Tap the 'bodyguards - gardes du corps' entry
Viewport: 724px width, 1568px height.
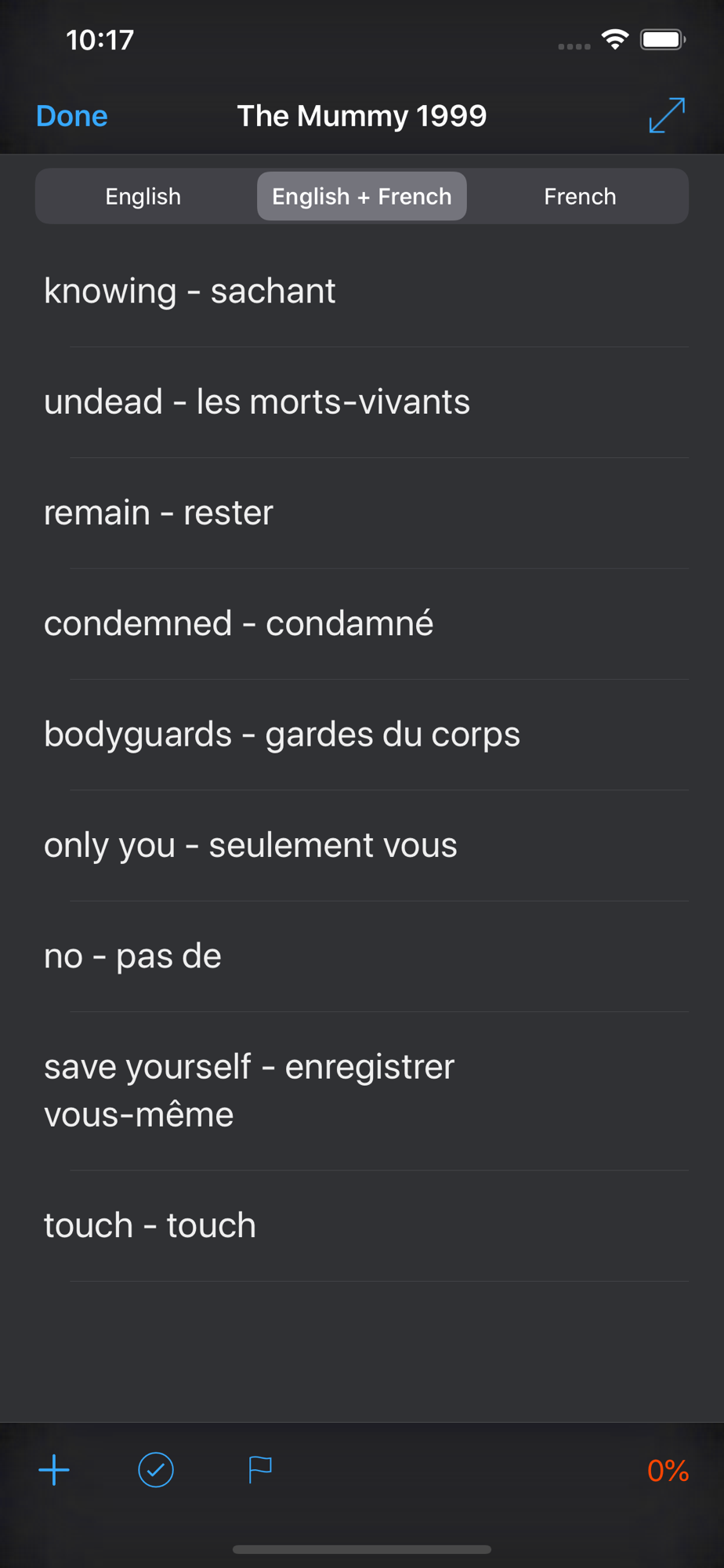(x=362, y=735)
